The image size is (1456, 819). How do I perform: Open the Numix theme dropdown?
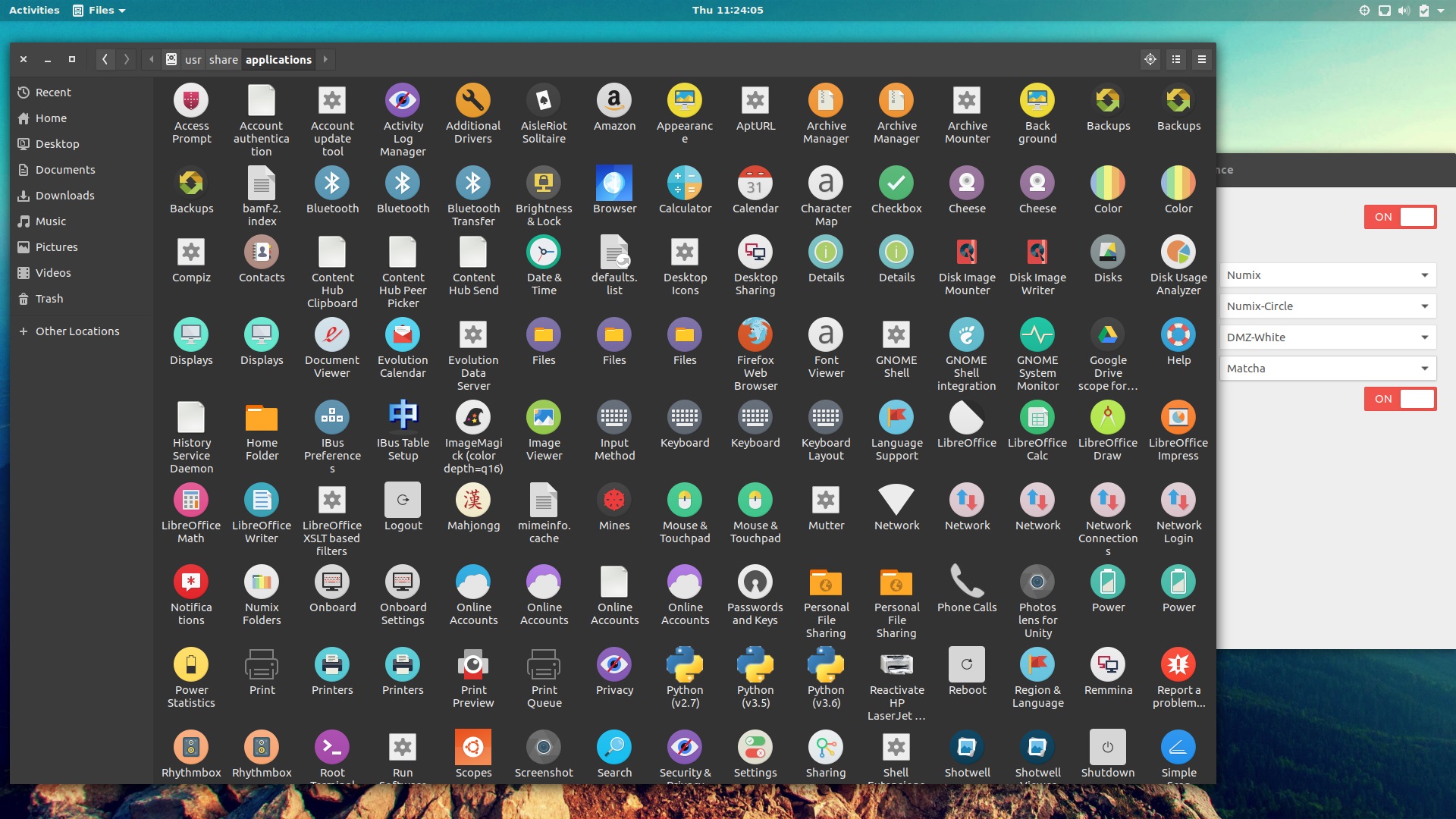tap(1327, 275)
